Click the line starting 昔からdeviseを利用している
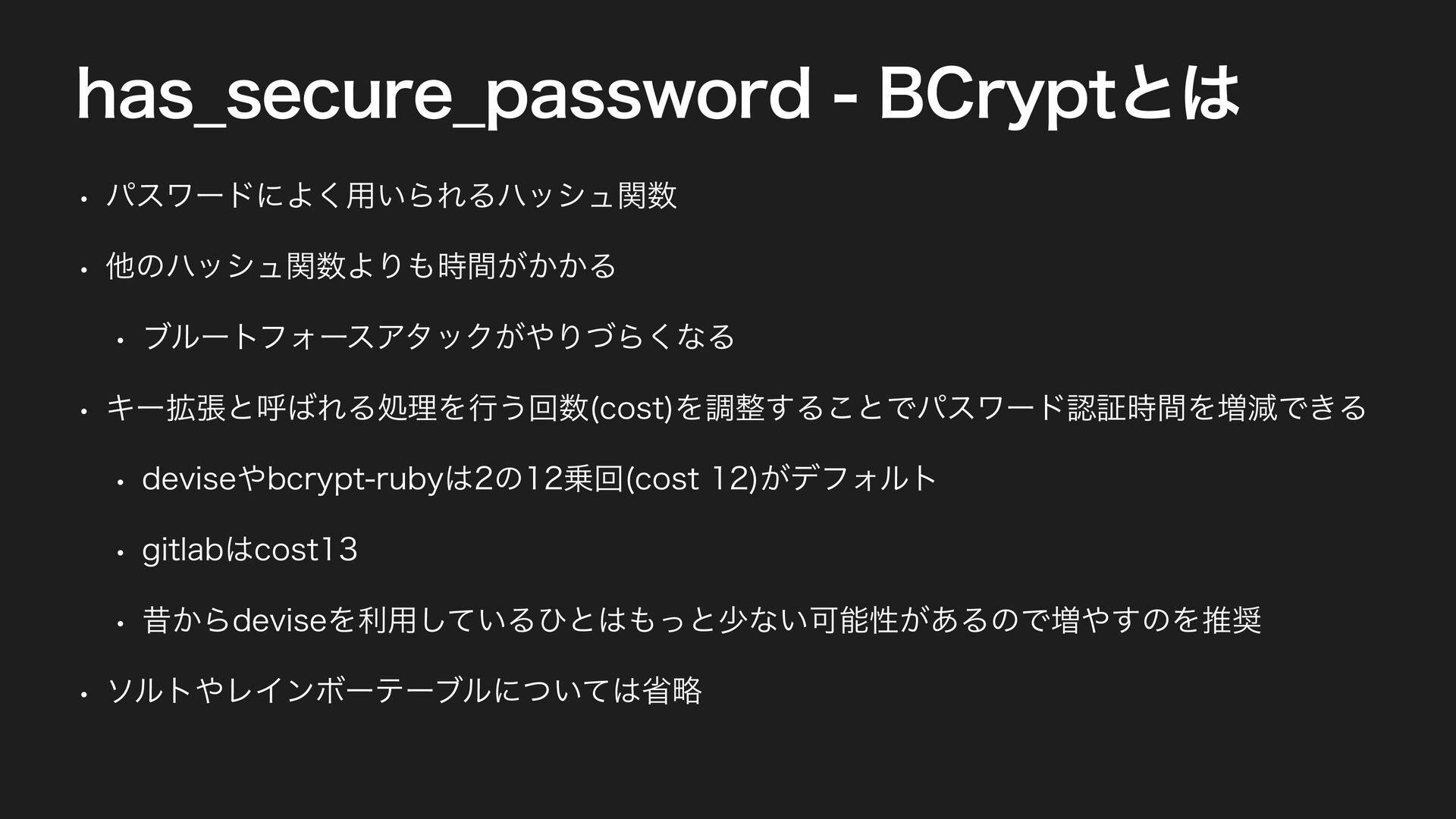1456x819 pixels. pyautogui.click(x=702, y=620)
